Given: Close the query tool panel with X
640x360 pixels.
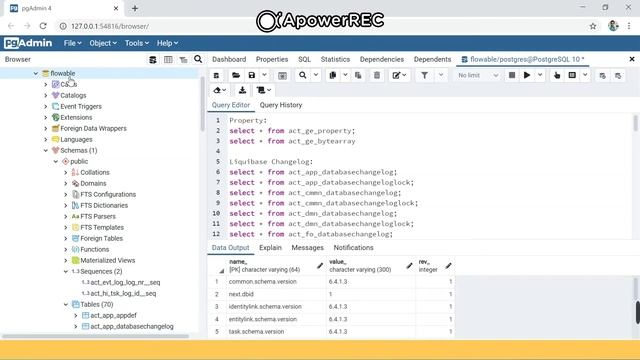Looking at the screenshot, I should [632, 59].
